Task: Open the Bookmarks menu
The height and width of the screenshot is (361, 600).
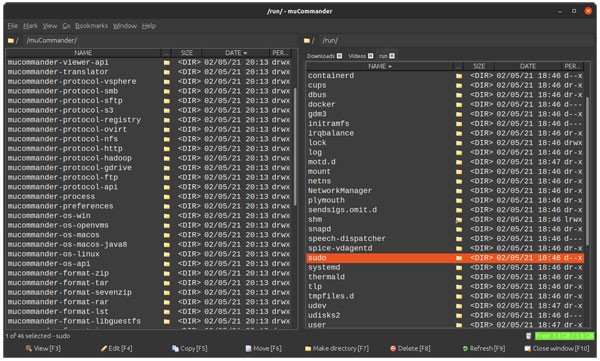Action: (x=91, y=26)
